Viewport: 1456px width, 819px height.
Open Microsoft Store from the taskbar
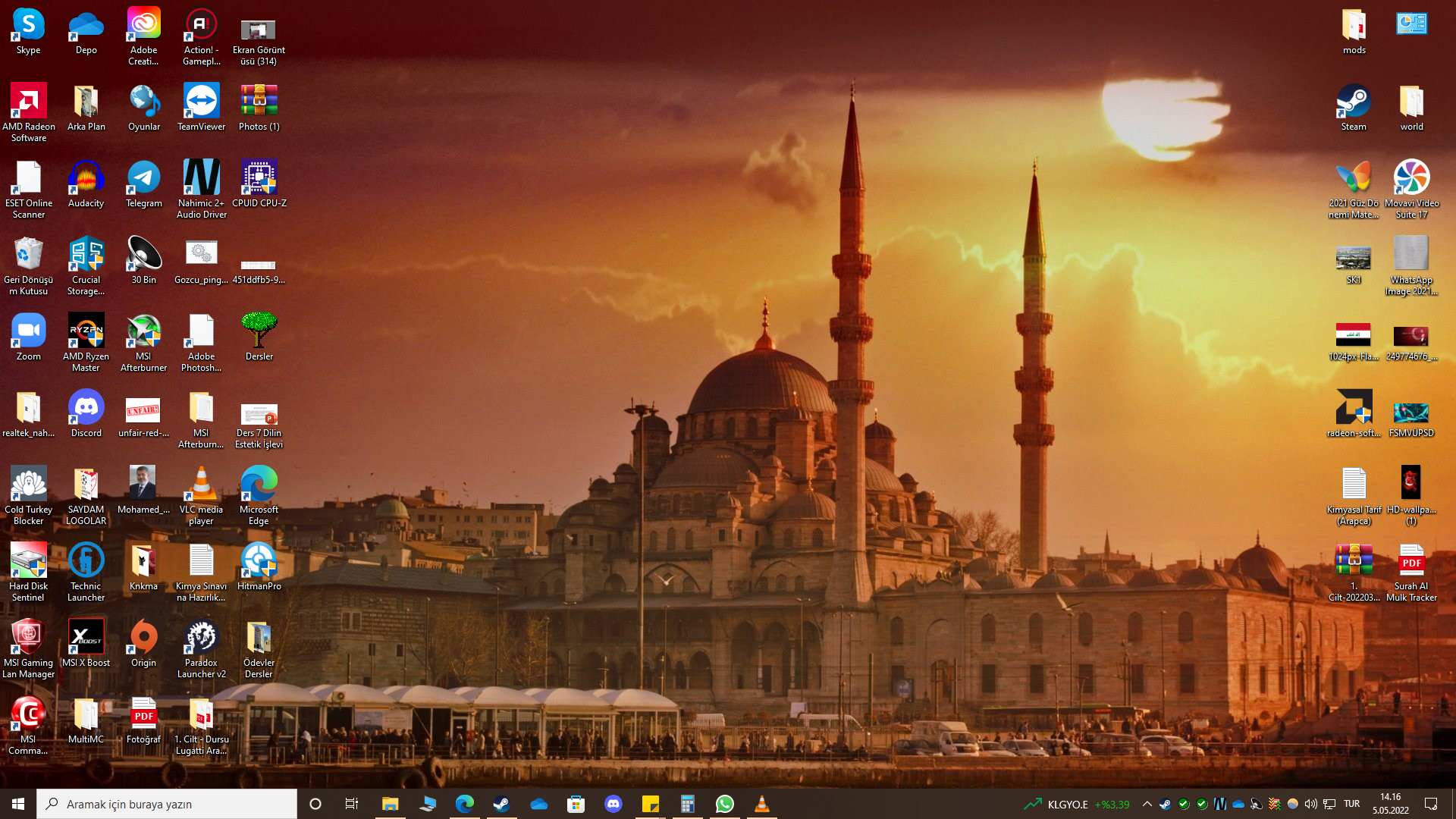coord(576,804)
